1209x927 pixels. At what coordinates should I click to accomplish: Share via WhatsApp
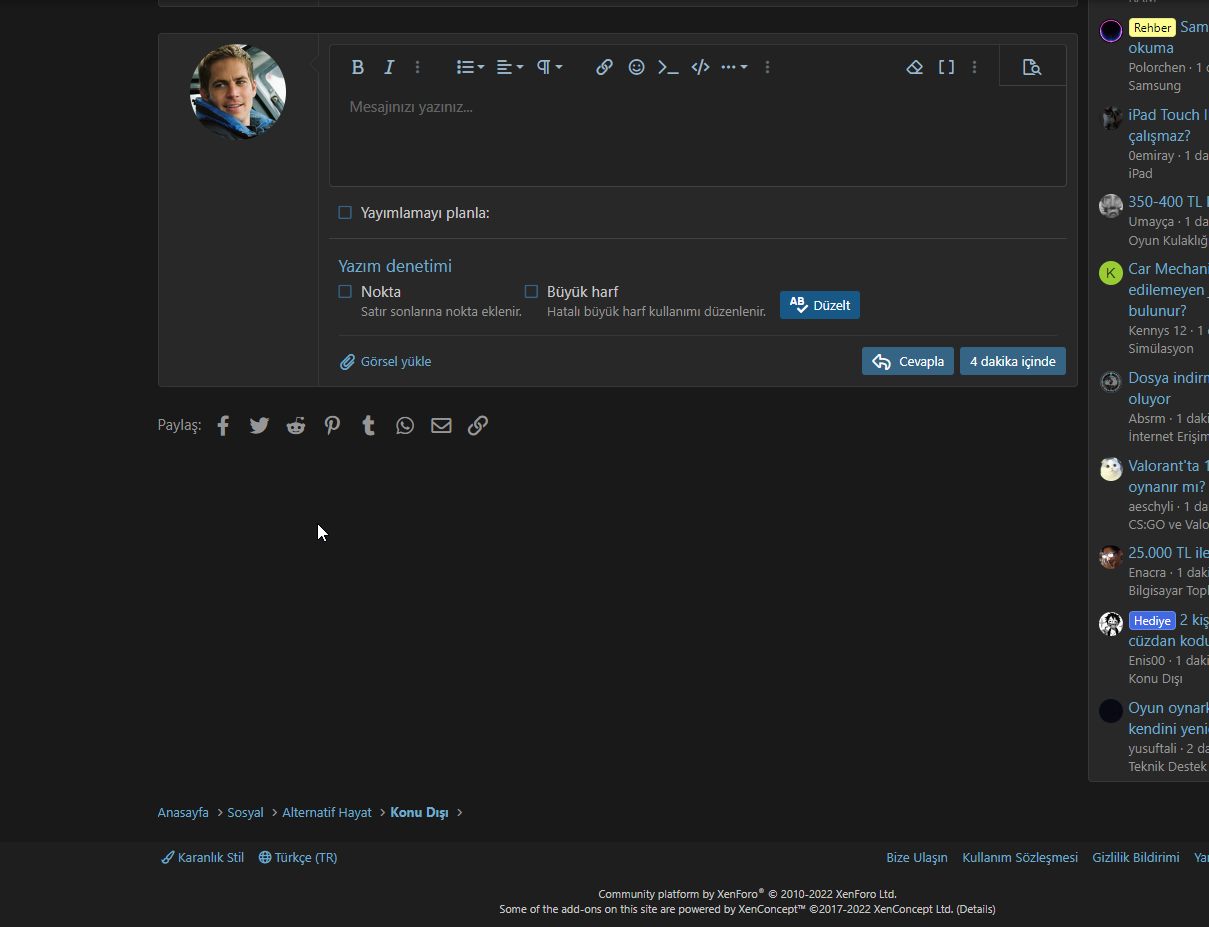pos(405,426)
